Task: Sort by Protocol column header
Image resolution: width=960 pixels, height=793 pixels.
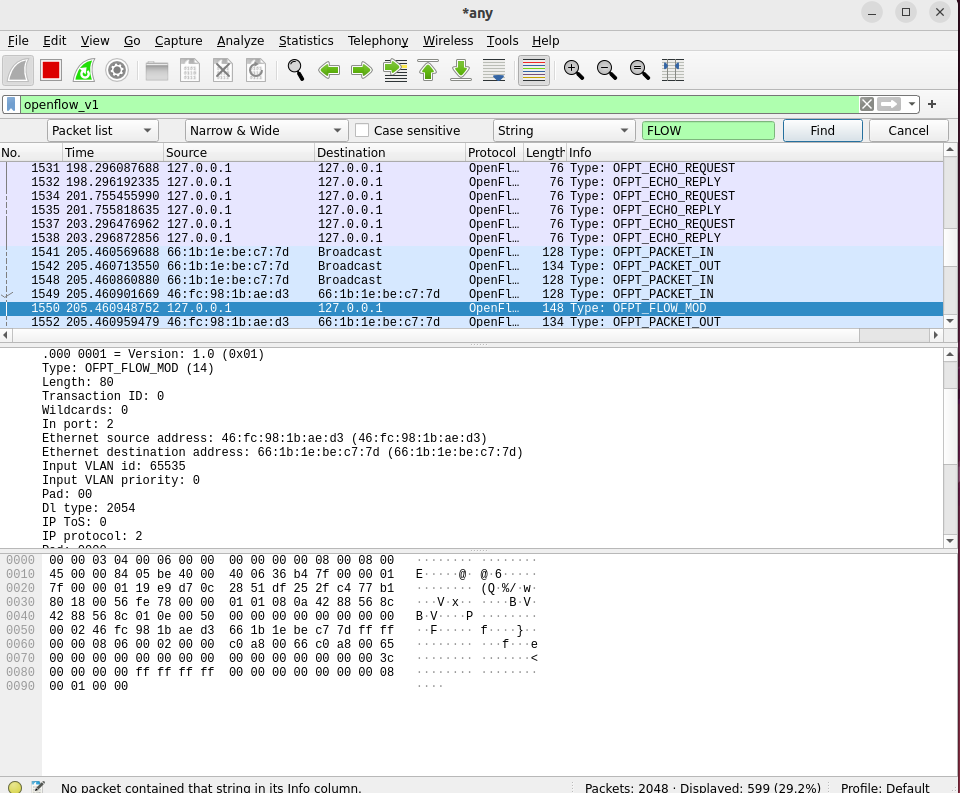Action: (495, 152)
